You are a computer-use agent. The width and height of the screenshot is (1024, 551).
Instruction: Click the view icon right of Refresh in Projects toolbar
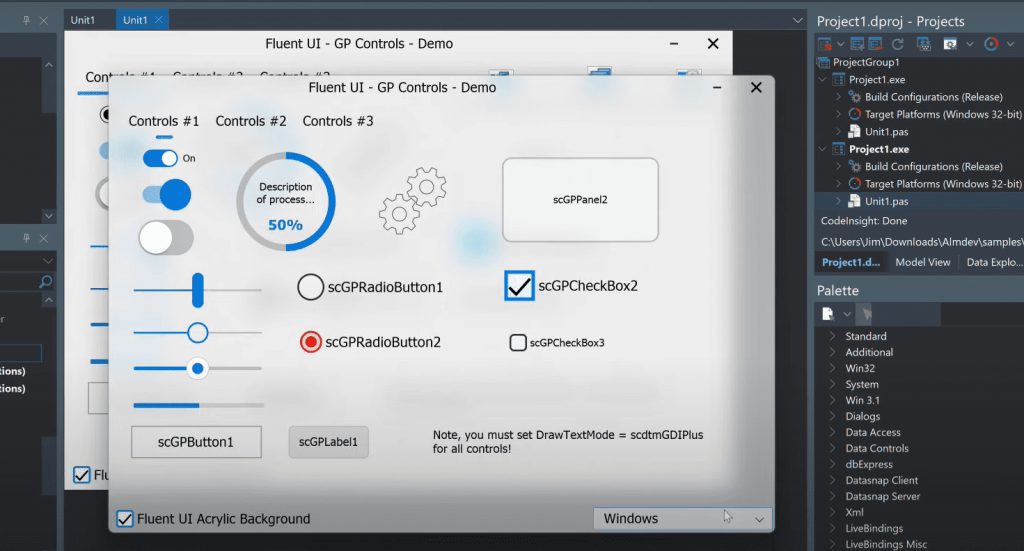tap(923, 44)
